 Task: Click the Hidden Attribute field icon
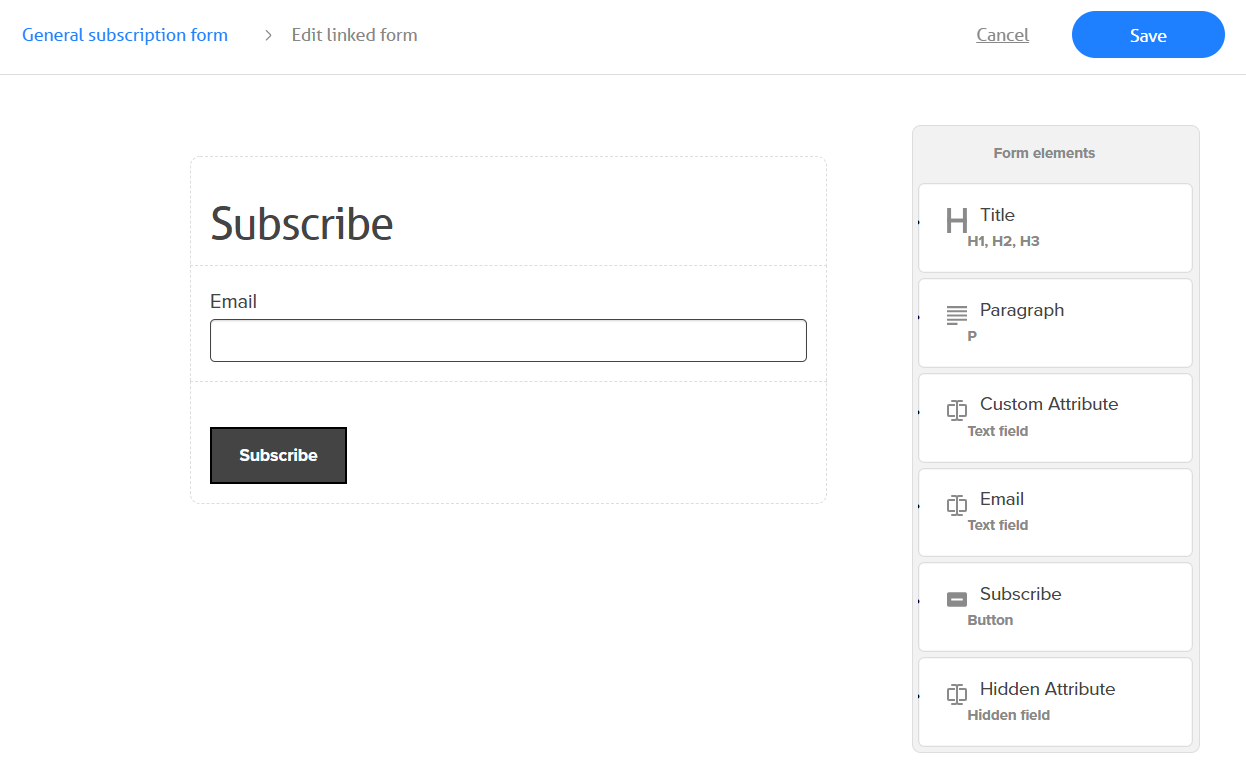point(957,694)
